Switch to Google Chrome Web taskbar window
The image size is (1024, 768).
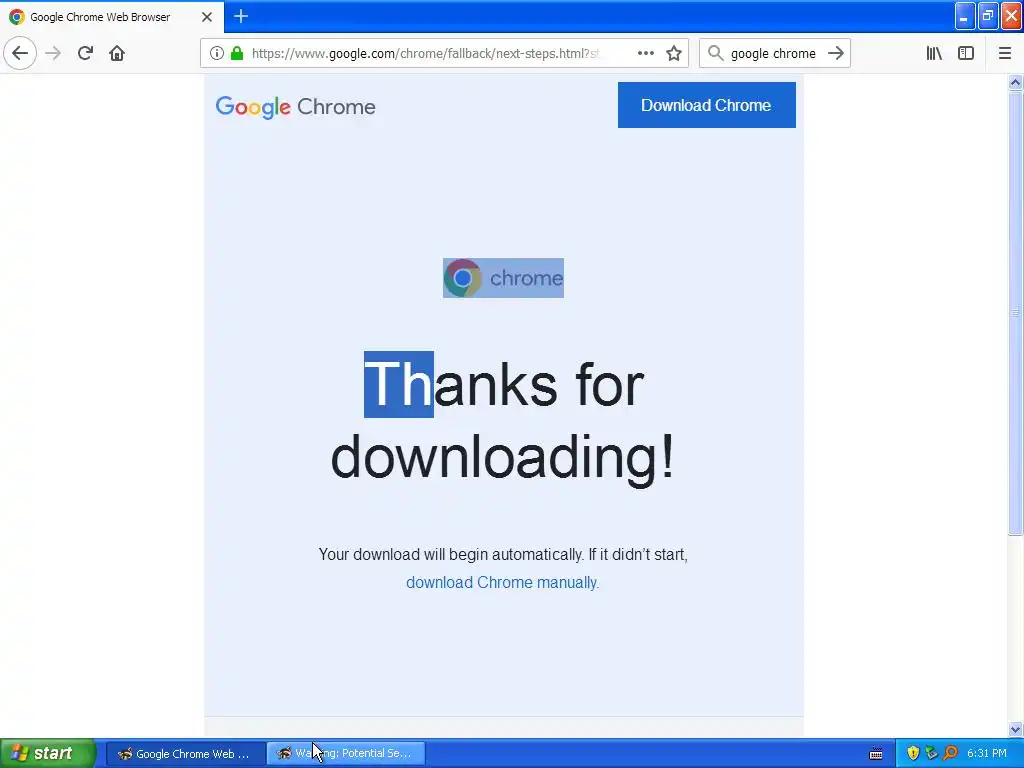click(x=185, y=754)
